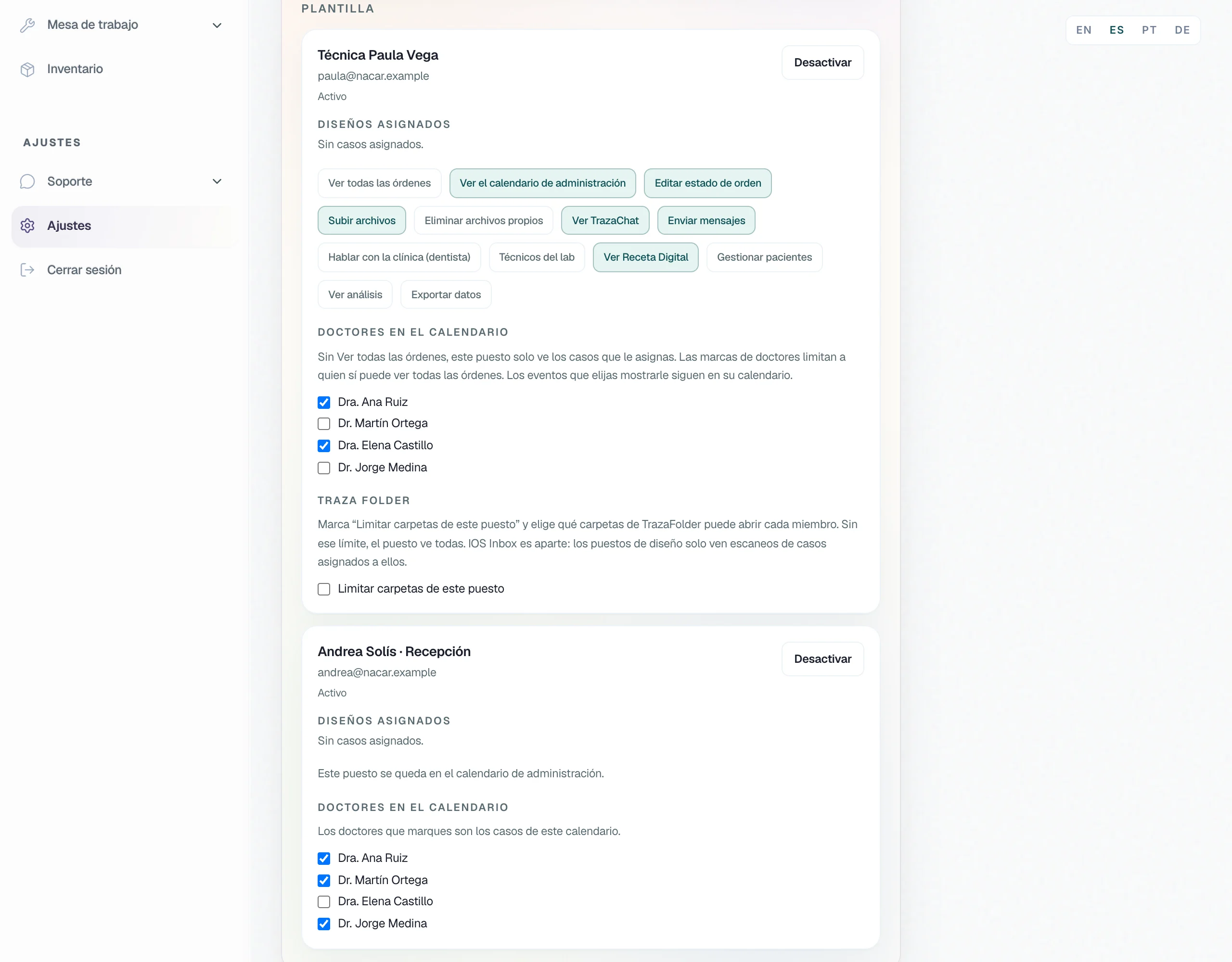The image size is (1232, 962).
Task: Toggle Eliminar archivos propios permission
Action: (x=484, y=221)
